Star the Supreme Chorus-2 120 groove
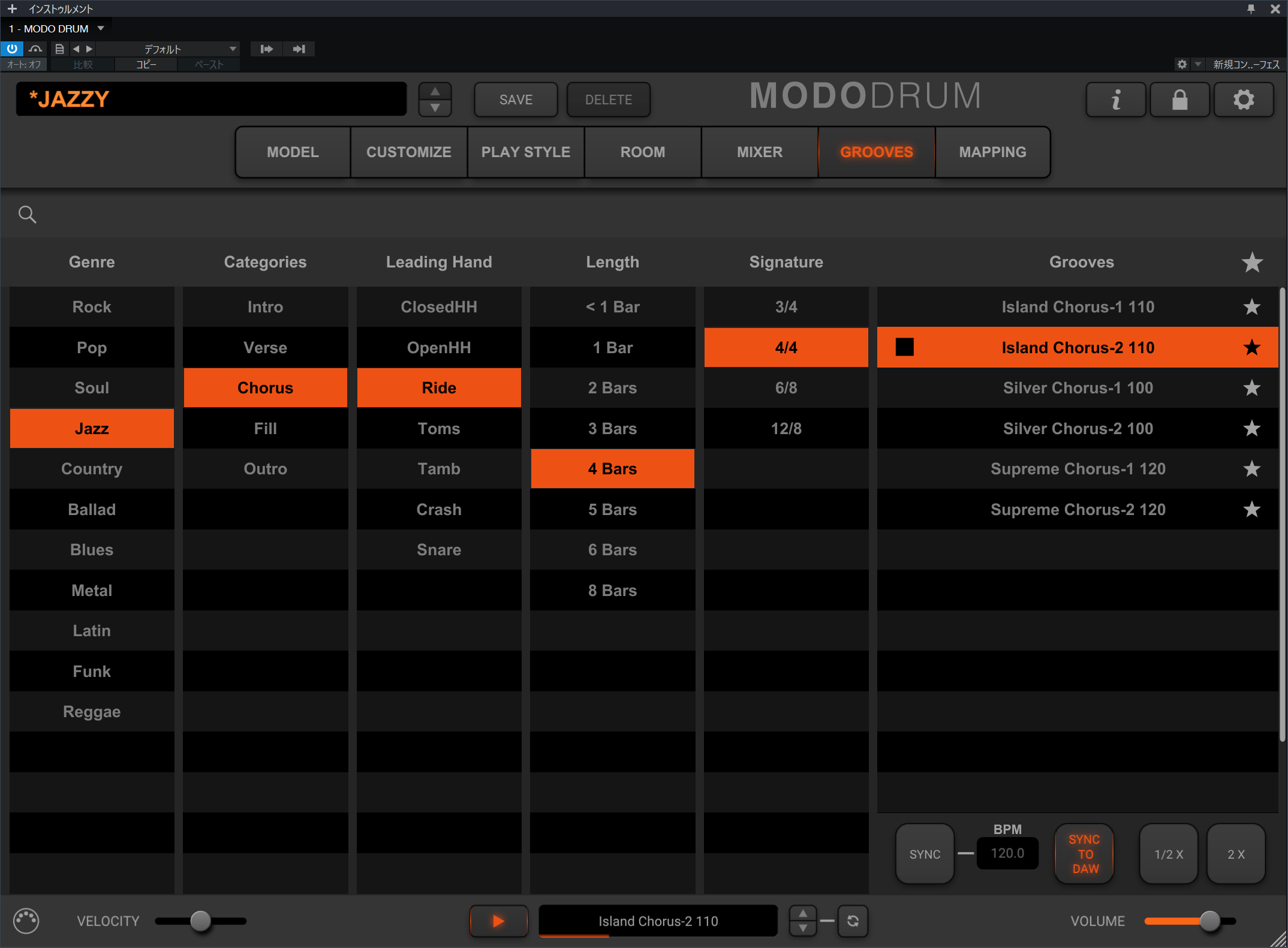Viewport: 1288px width, 948px height. [1251, 509]
